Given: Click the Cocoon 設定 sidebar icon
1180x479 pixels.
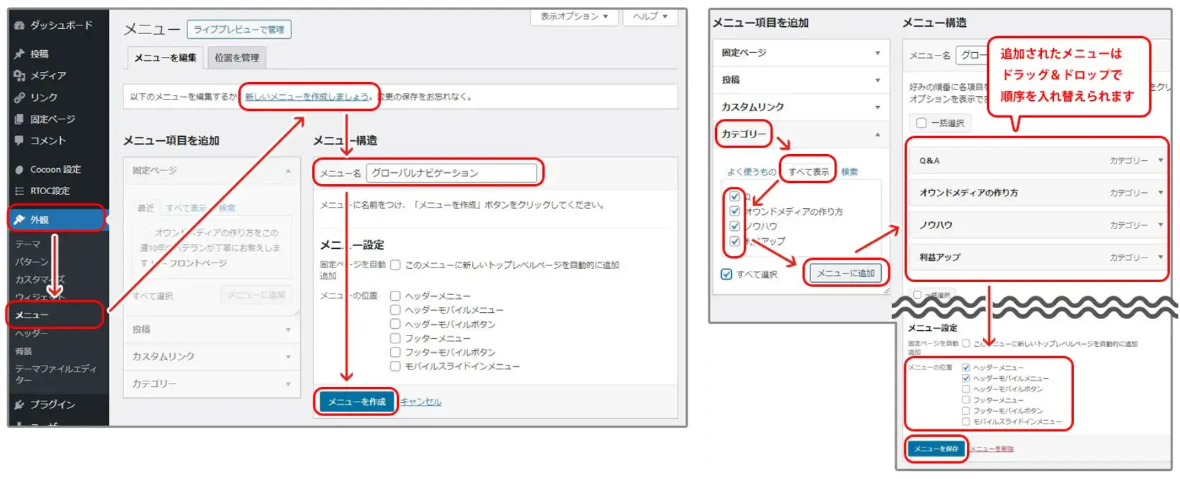Looking at the screenshot, I should point(19,169).
